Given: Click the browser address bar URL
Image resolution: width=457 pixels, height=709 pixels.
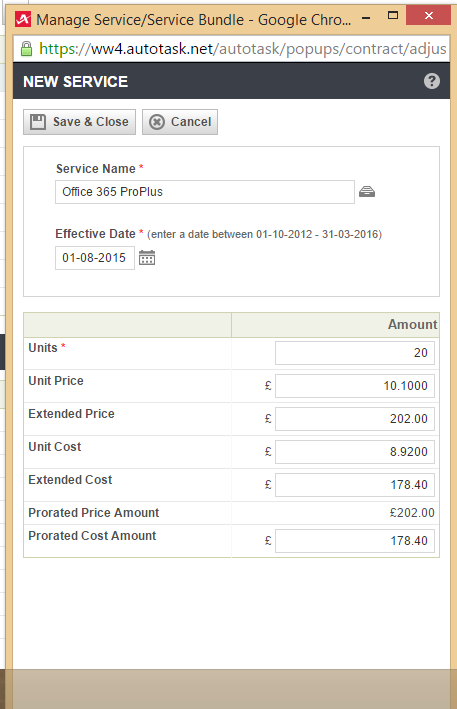Looking at the screenshot, I should pos(243,49).
